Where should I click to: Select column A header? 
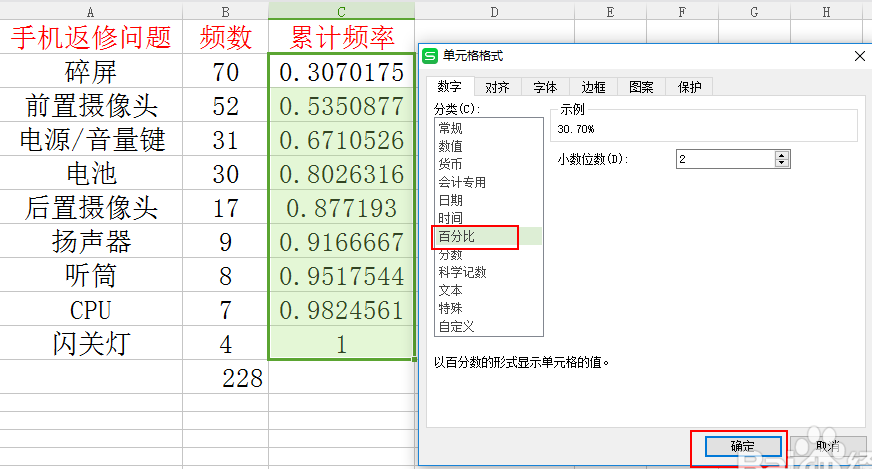click(91, 12)
